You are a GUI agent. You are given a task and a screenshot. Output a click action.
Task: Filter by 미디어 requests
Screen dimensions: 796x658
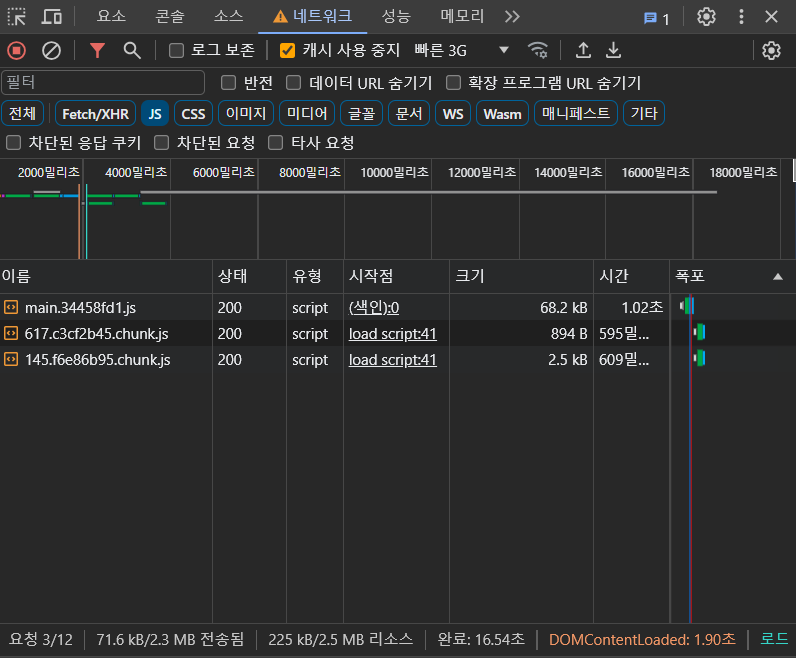tap(307, 113)
